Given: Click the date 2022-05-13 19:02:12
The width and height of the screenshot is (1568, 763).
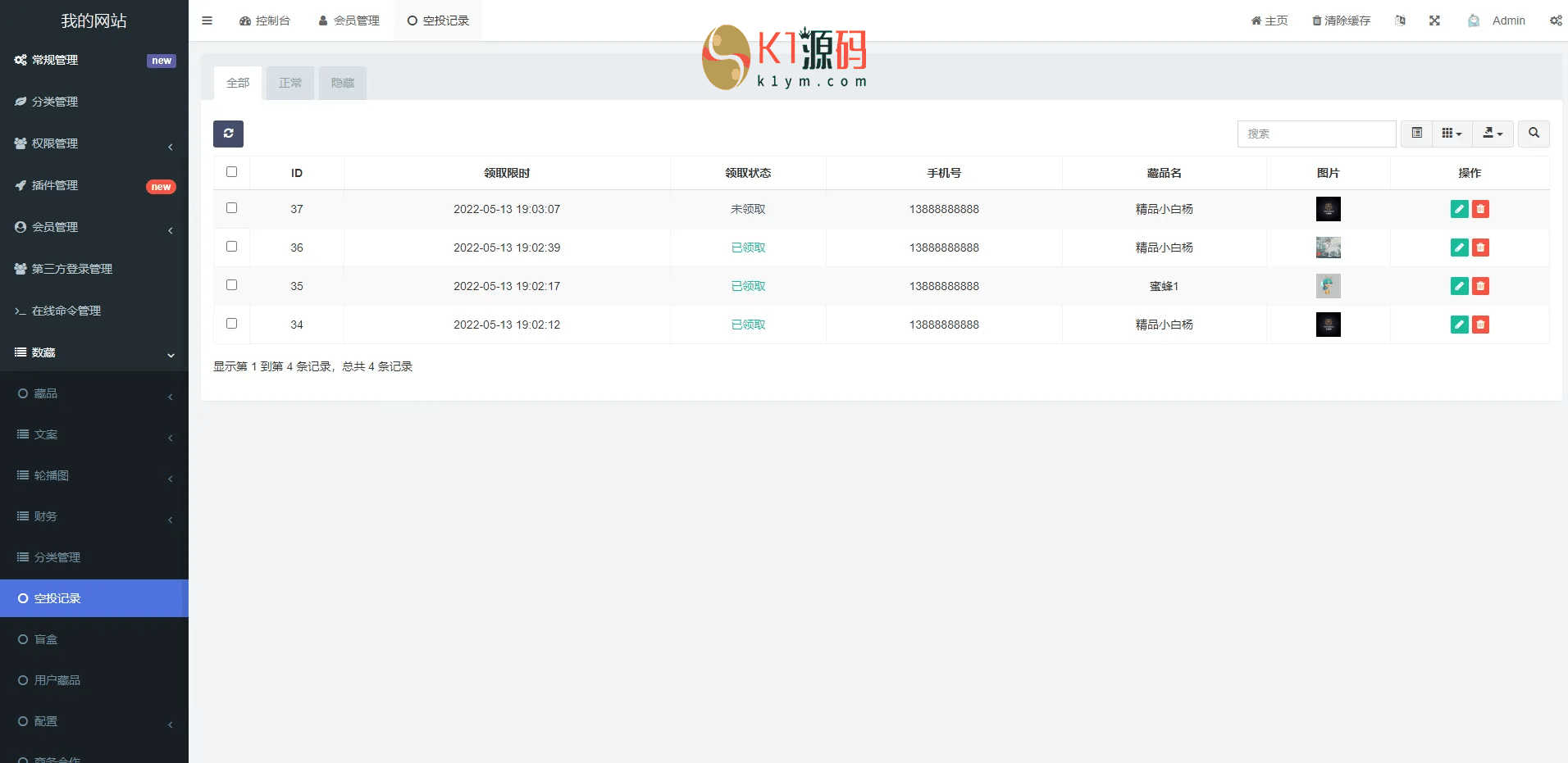Looking at the screenshot, I should pos(507,325).
